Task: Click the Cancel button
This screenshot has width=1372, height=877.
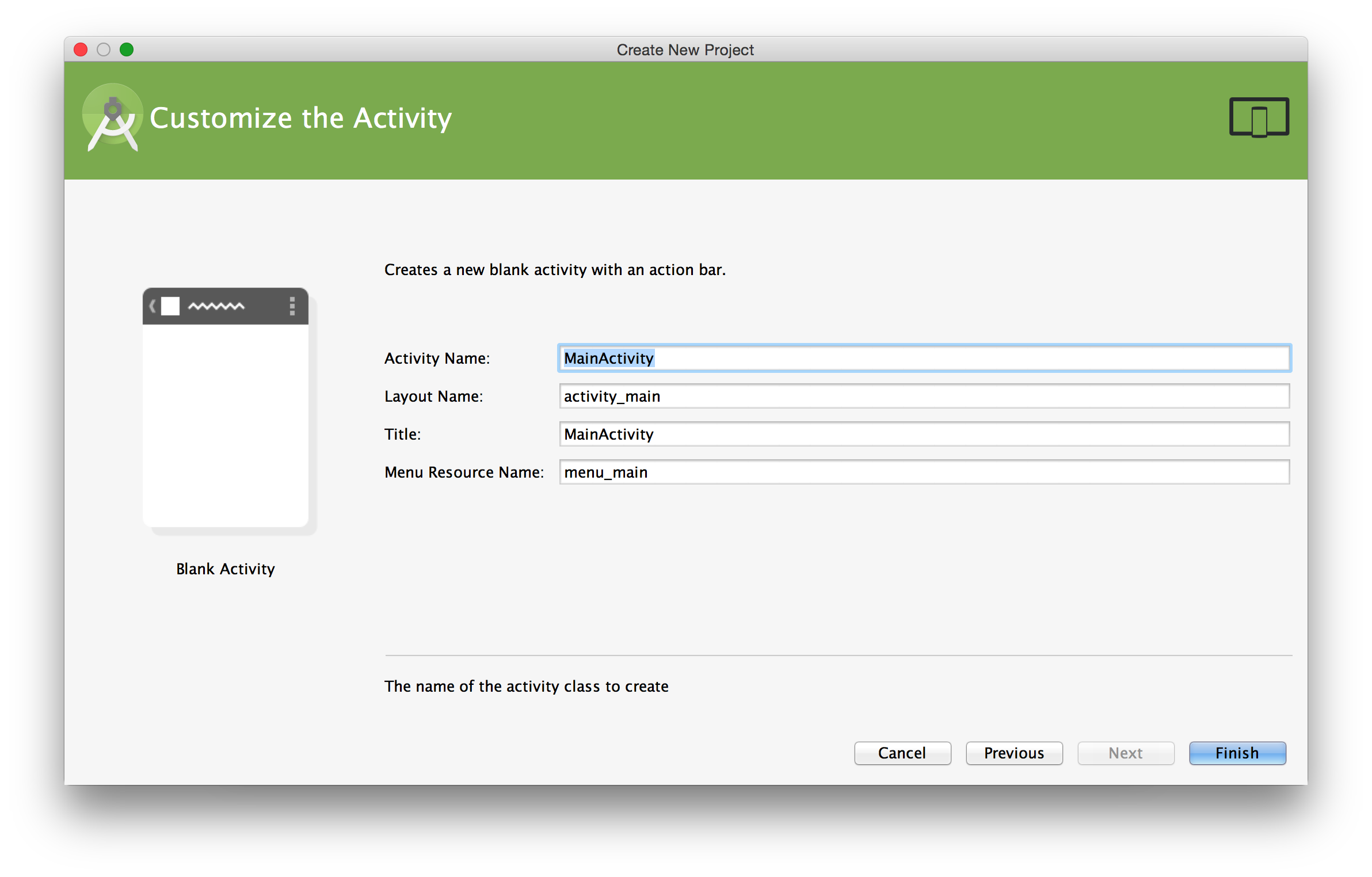Action: pos(901,753)
